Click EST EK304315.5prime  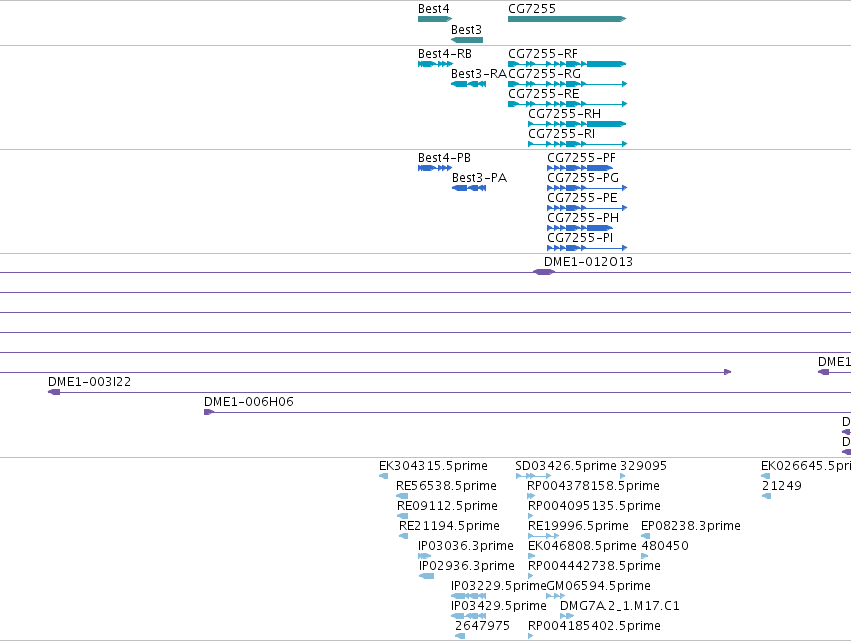coord(384,476)
